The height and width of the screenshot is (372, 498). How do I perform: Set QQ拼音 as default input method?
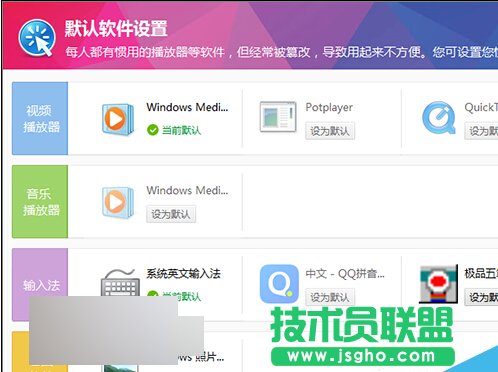[x=330, y=297]
